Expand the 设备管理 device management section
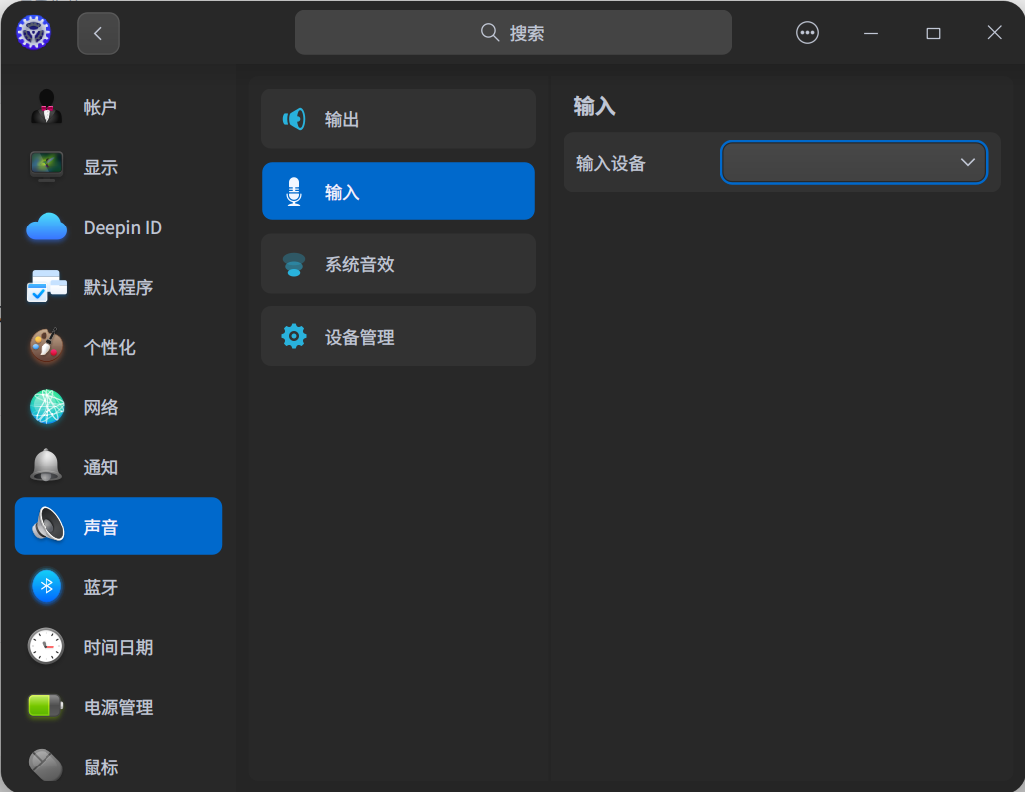This screenshot has width=1025, height=792. 398,336
